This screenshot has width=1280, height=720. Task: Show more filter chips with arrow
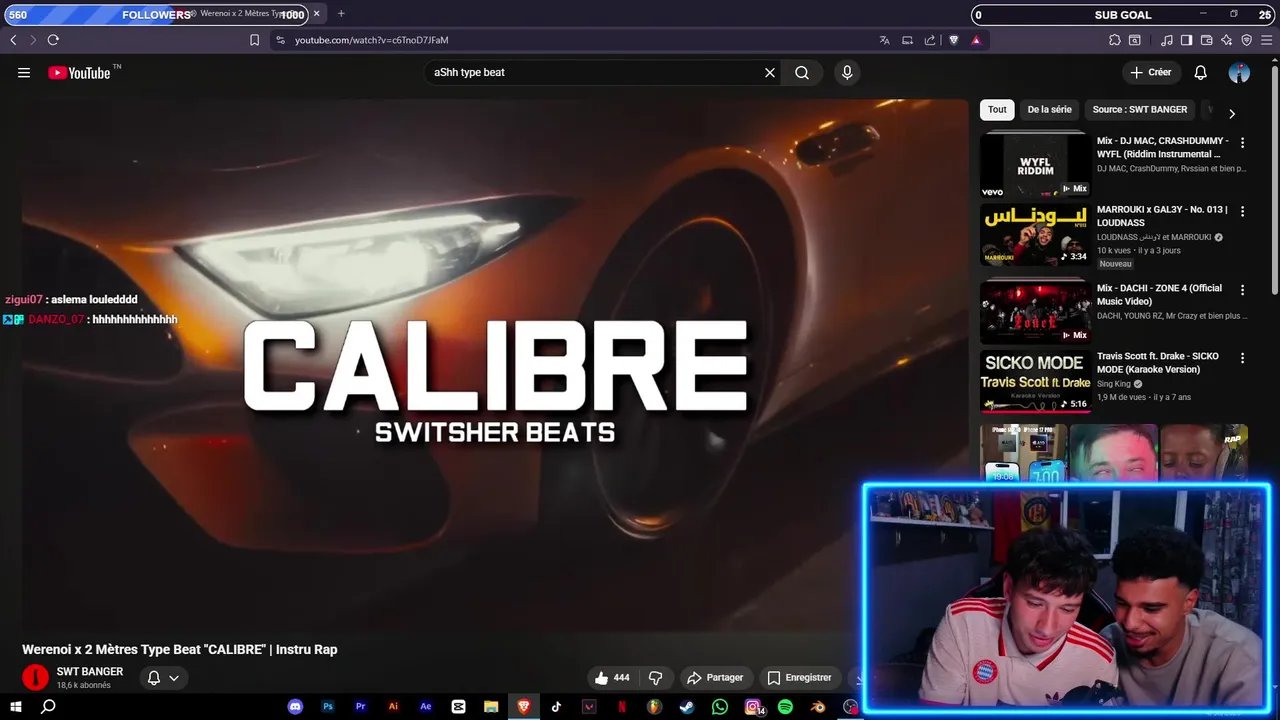[x=1231, y=114]
